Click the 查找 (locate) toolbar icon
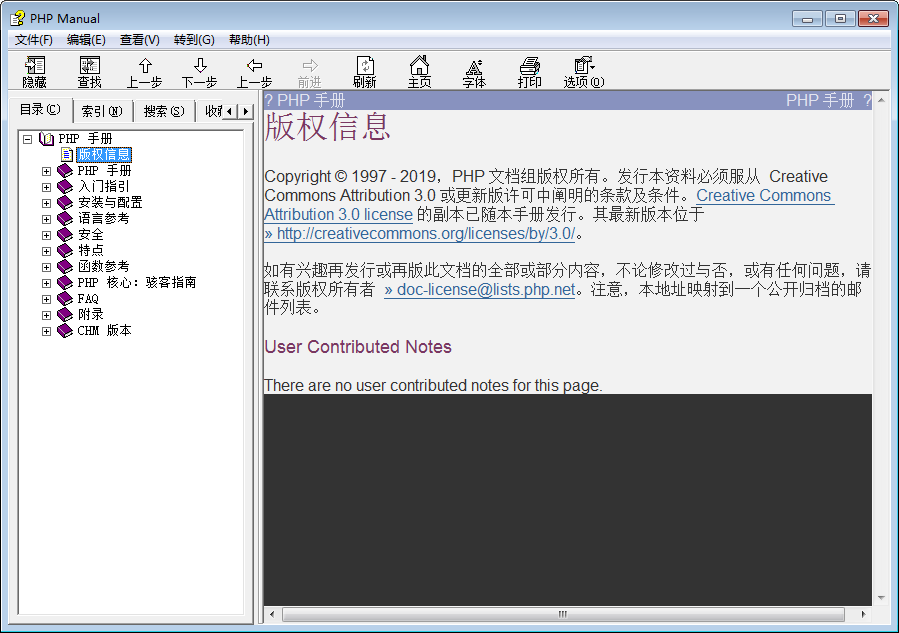This screenshot has width=899, height=633. pos(90,66)
